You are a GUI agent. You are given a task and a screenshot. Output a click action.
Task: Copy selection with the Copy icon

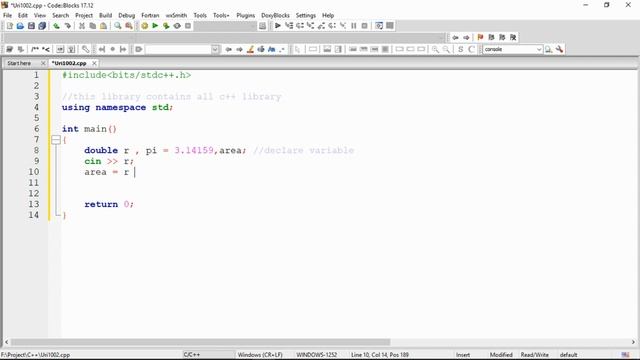tap(93, 26)
